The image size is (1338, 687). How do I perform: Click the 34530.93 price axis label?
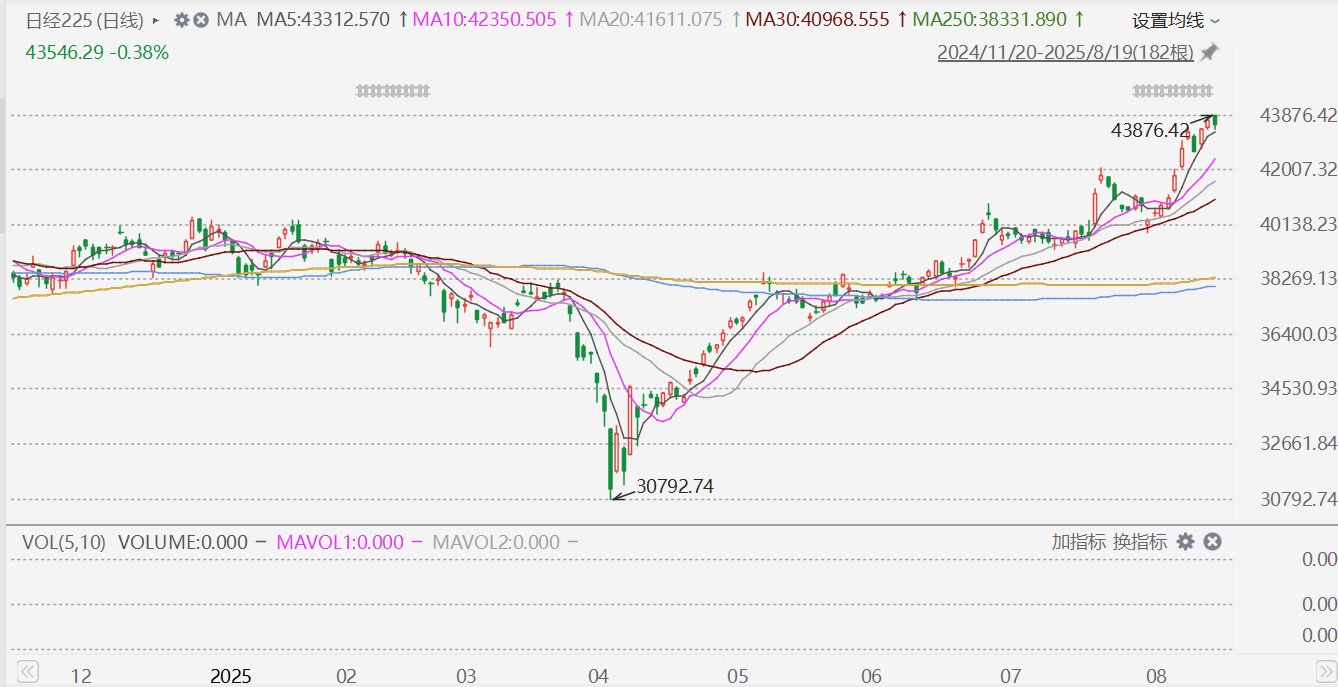1299,388
